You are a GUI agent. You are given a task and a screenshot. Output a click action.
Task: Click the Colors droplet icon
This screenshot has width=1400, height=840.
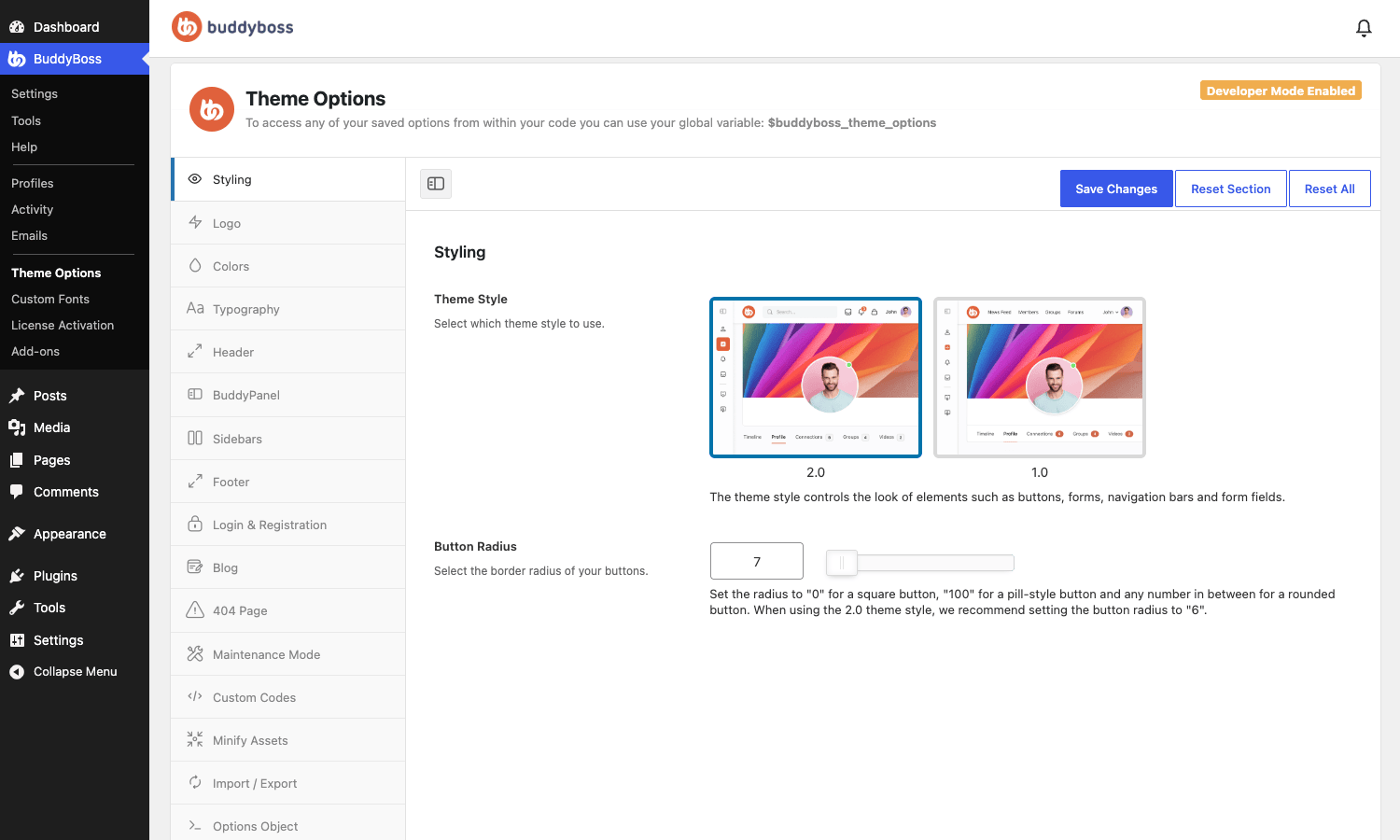point(195,265)
